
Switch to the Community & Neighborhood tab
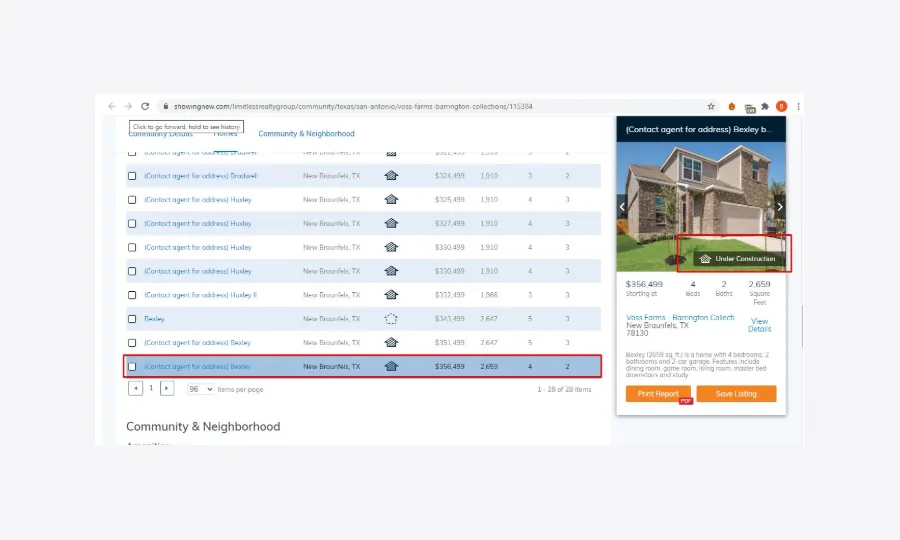click(x=306, y=134)
